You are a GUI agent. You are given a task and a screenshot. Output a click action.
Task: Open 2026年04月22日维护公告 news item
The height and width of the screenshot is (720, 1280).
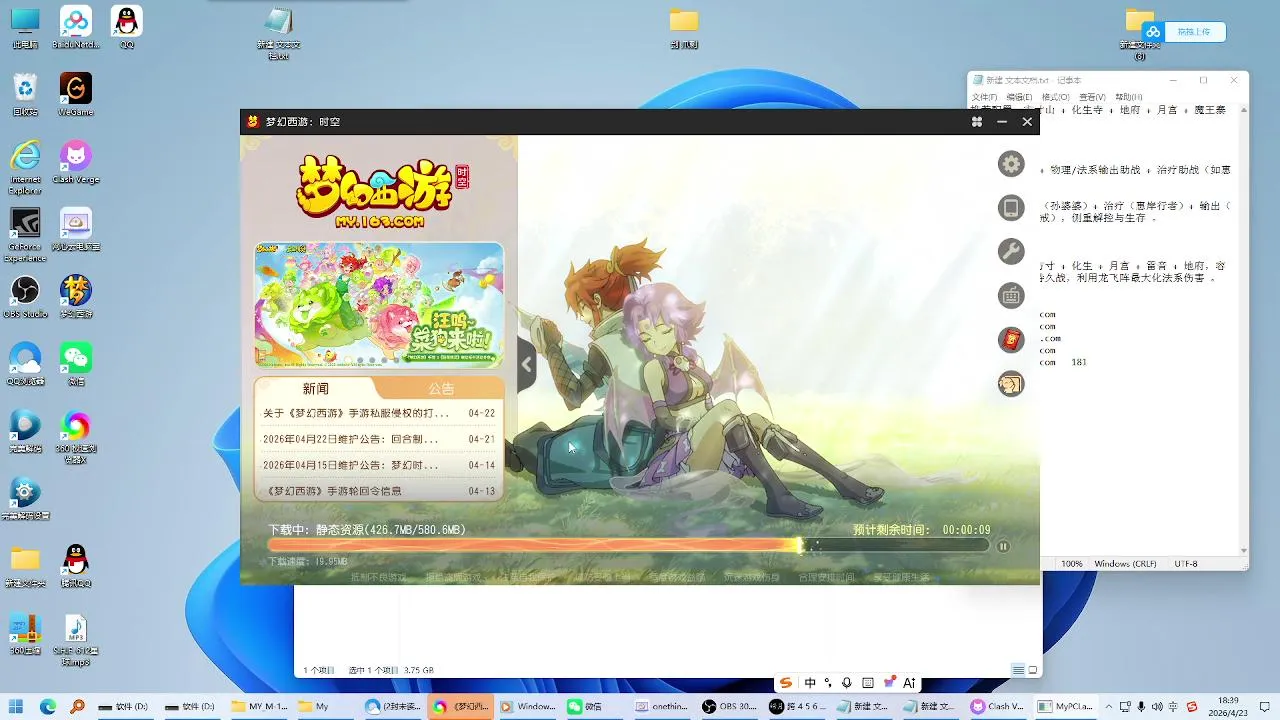pyautogui.click(x=378, y=439)
